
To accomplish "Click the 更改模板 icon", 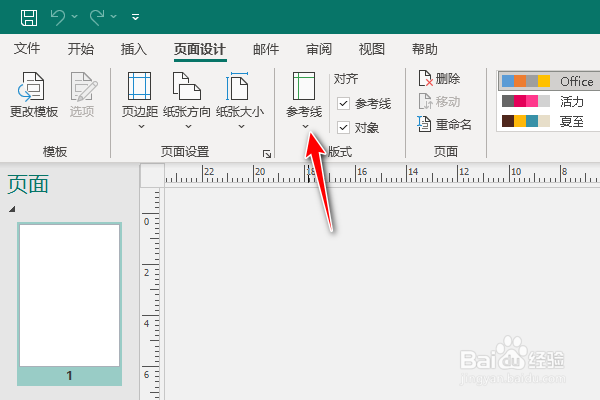I will pos(32,86).
